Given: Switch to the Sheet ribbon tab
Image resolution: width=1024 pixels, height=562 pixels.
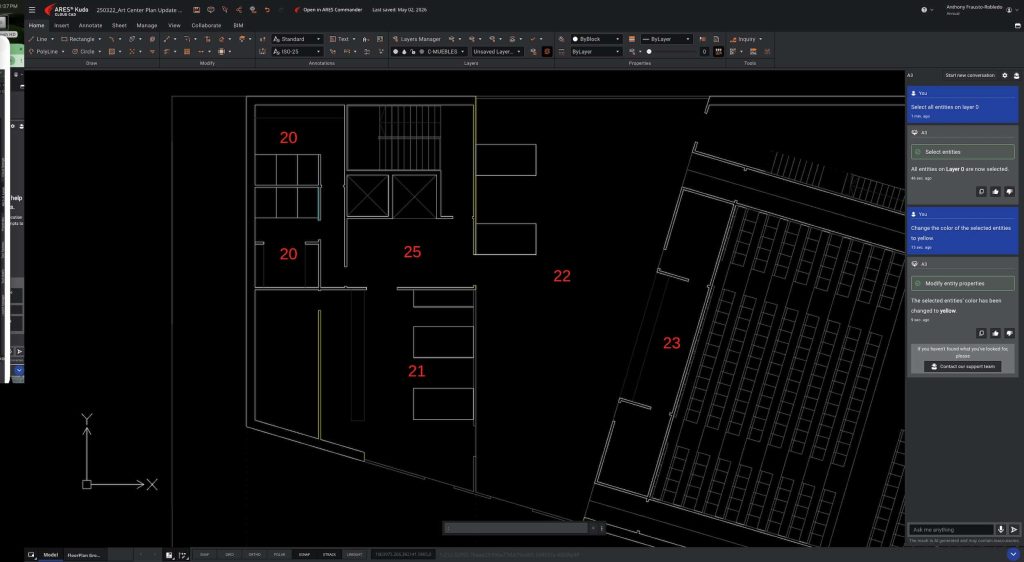Looking at the screenshot, I should (119, 25).
